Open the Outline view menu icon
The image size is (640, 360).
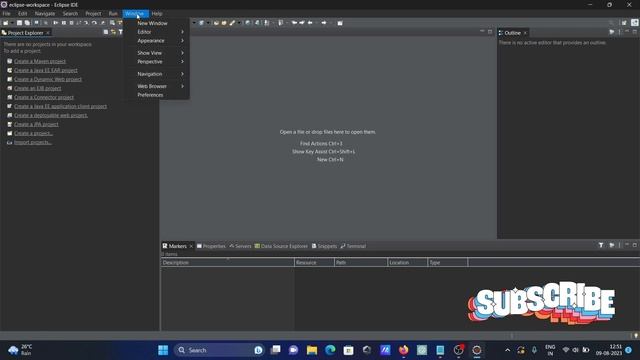(619, 32)
